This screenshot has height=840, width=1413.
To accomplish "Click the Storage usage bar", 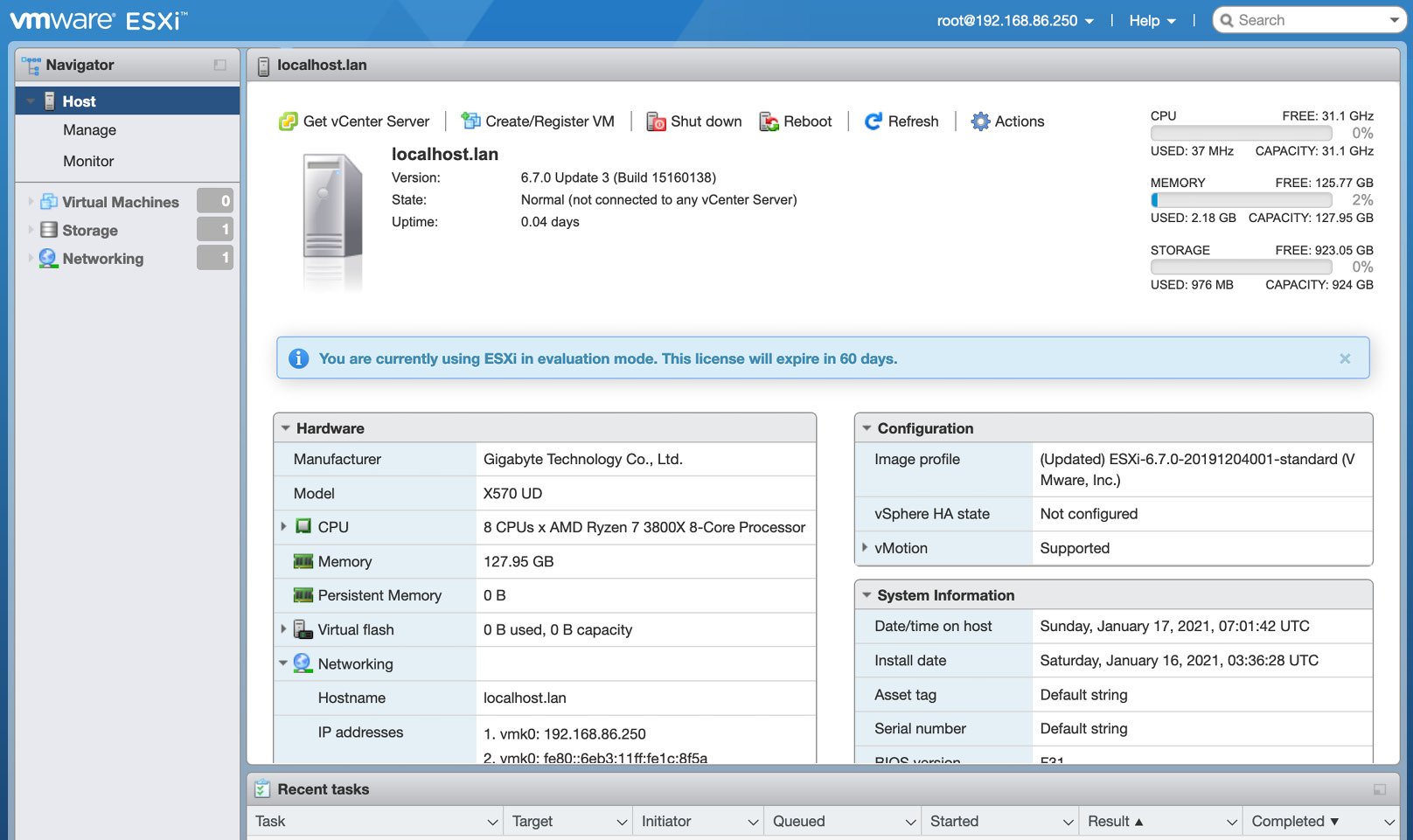I will [x=1242, y=267].
